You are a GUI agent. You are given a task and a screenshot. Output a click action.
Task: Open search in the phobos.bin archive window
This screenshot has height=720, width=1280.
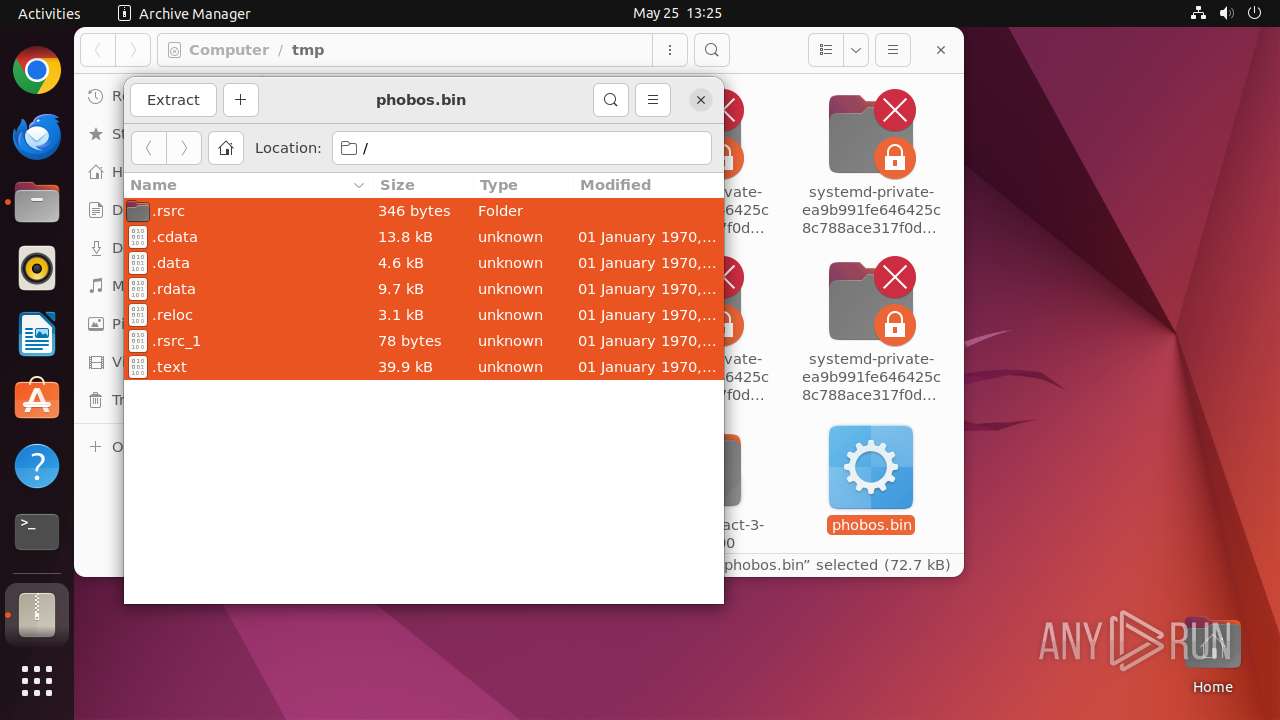tap(611, 100)
